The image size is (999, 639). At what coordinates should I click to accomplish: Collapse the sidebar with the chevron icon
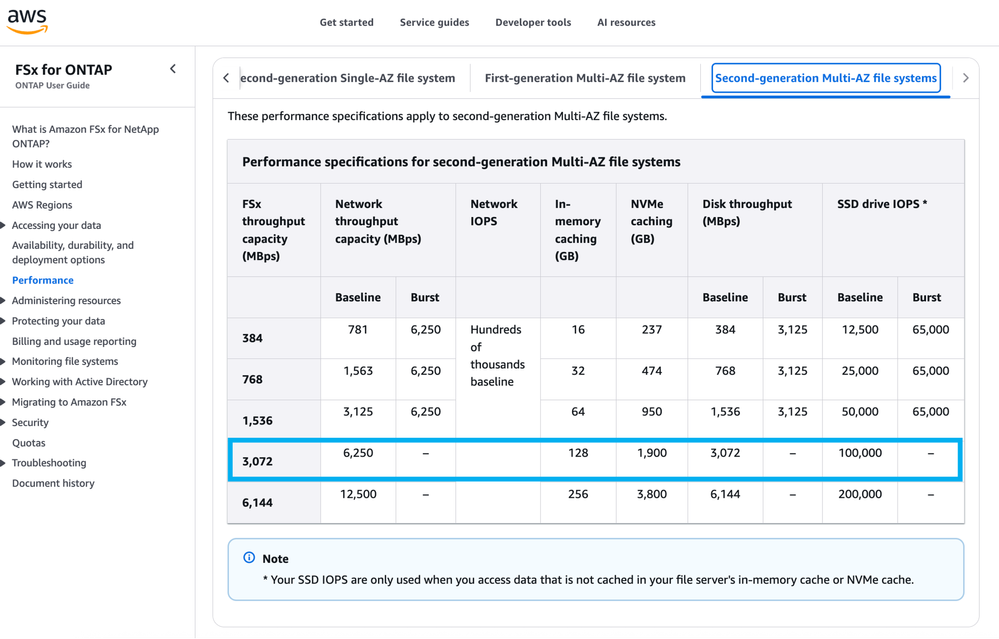[x=173, y=69]
